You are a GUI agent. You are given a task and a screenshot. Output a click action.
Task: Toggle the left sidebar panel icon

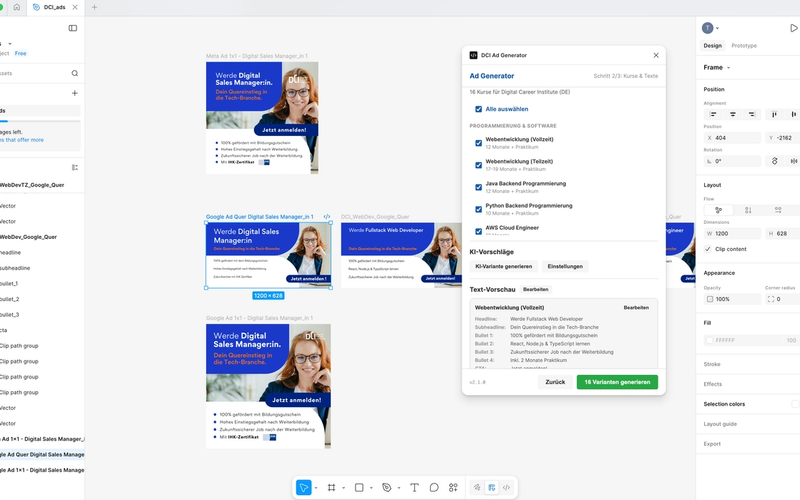point(73,28)
